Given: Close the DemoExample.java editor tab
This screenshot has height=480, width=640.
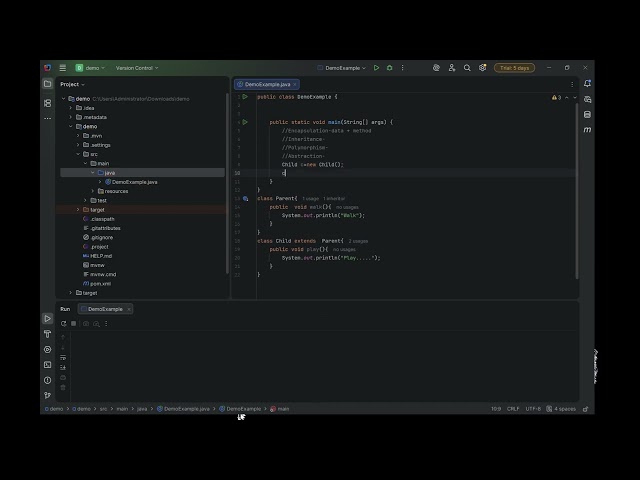Looking at the screenshot, I should tap(295, 84).
